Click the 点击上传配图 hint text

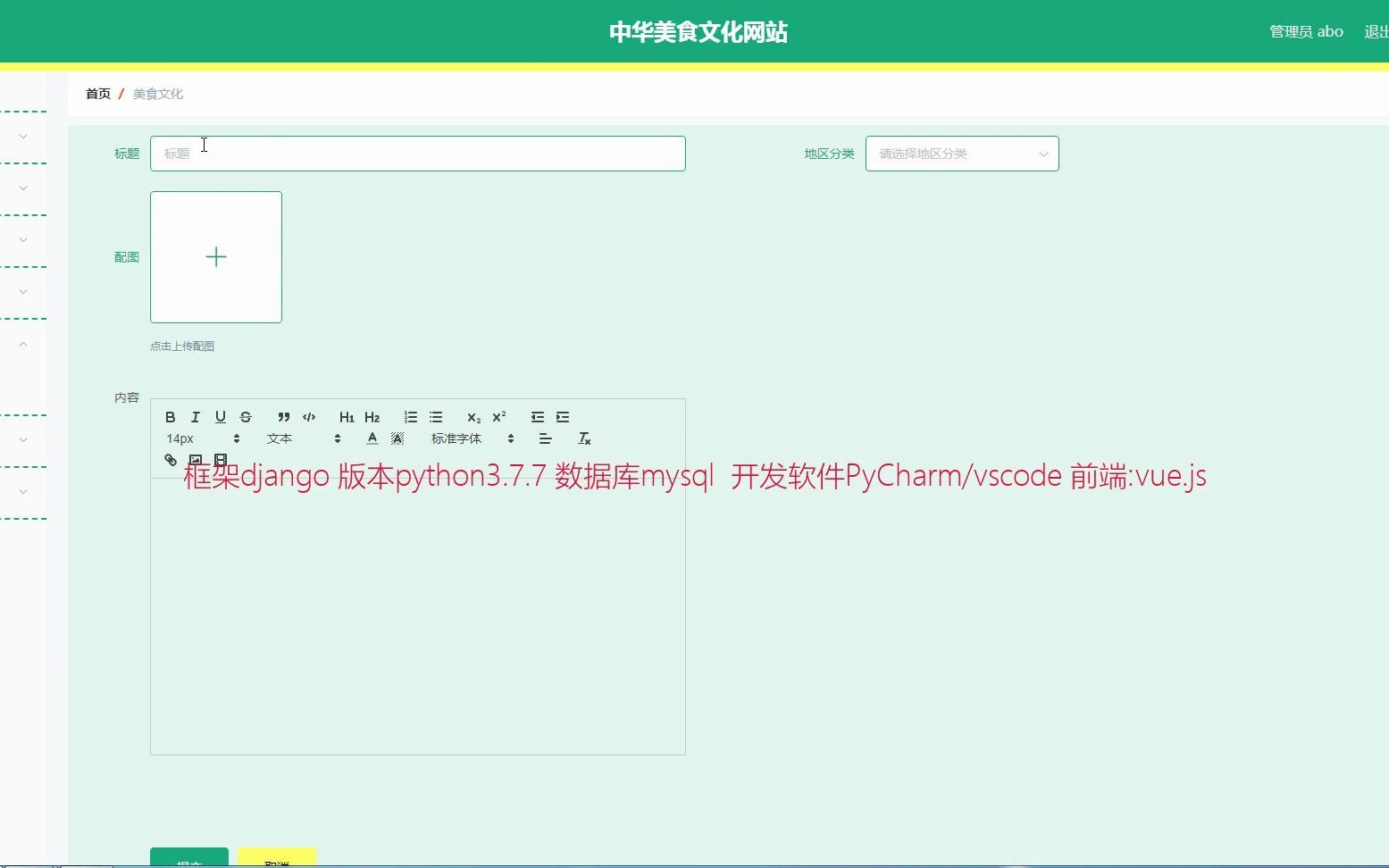coord(182,346)
